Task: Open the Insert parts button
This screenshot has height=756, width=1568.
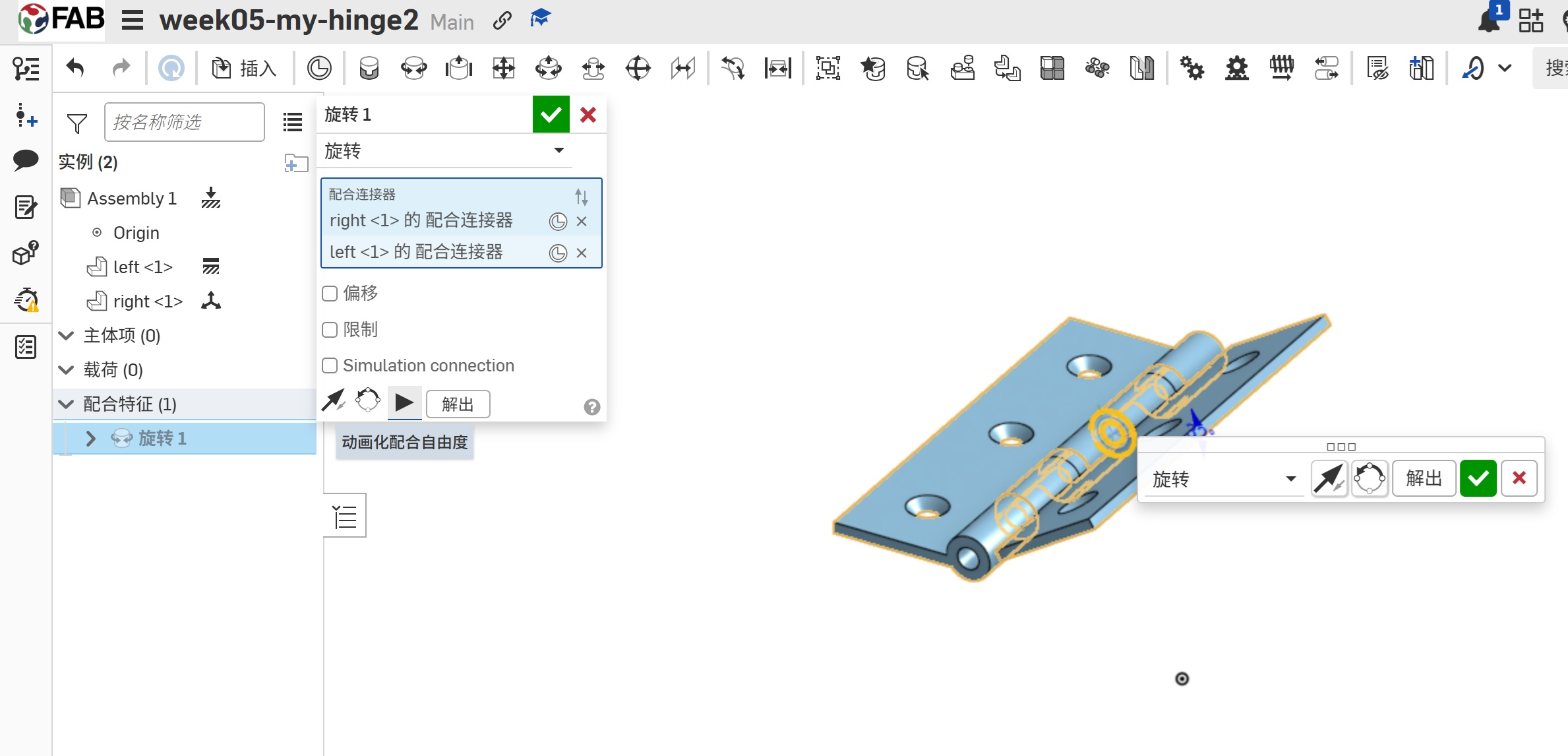Action: tap(244, 68)
